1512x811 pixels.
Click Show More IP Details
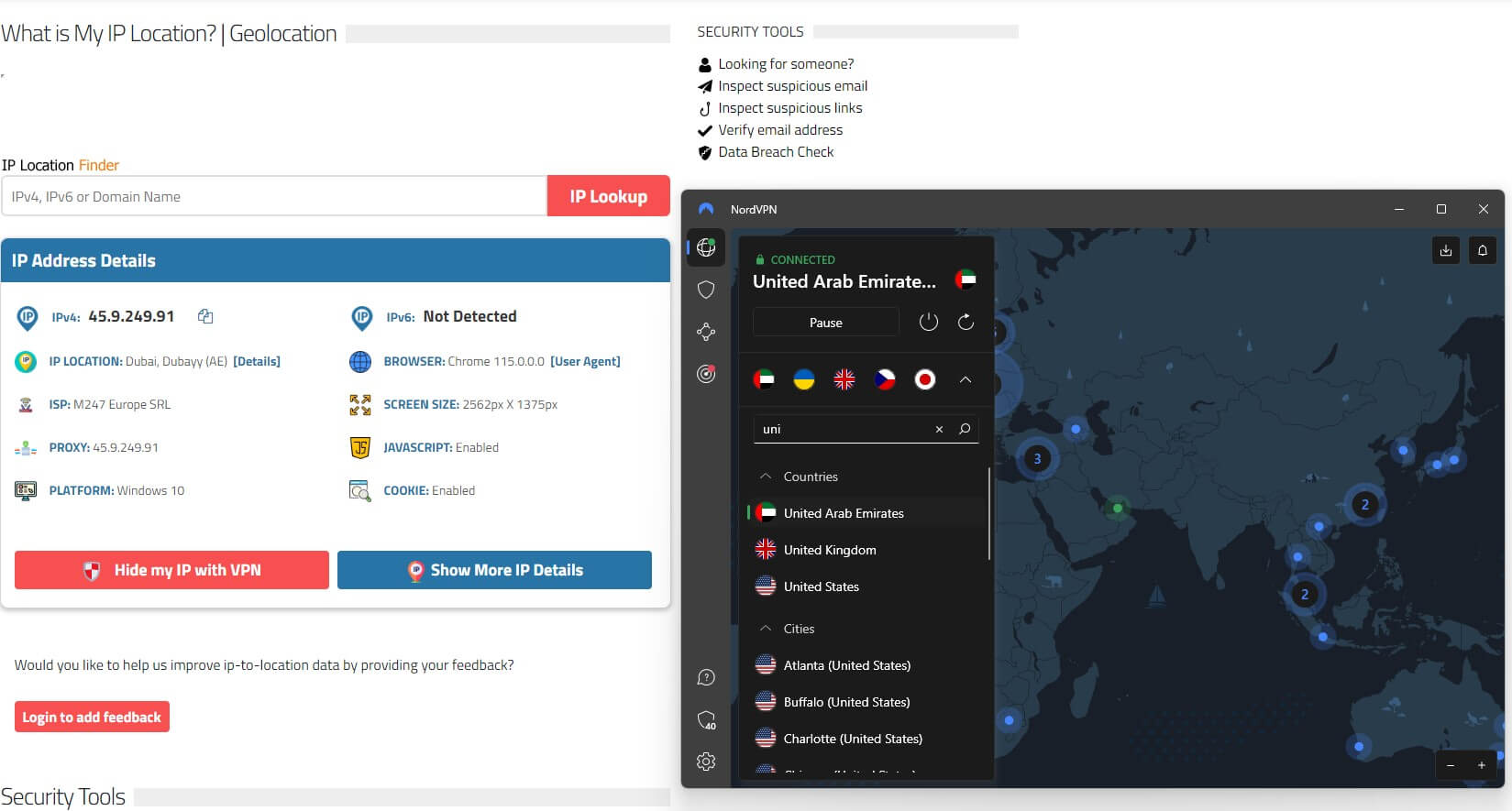pos(494,570)
